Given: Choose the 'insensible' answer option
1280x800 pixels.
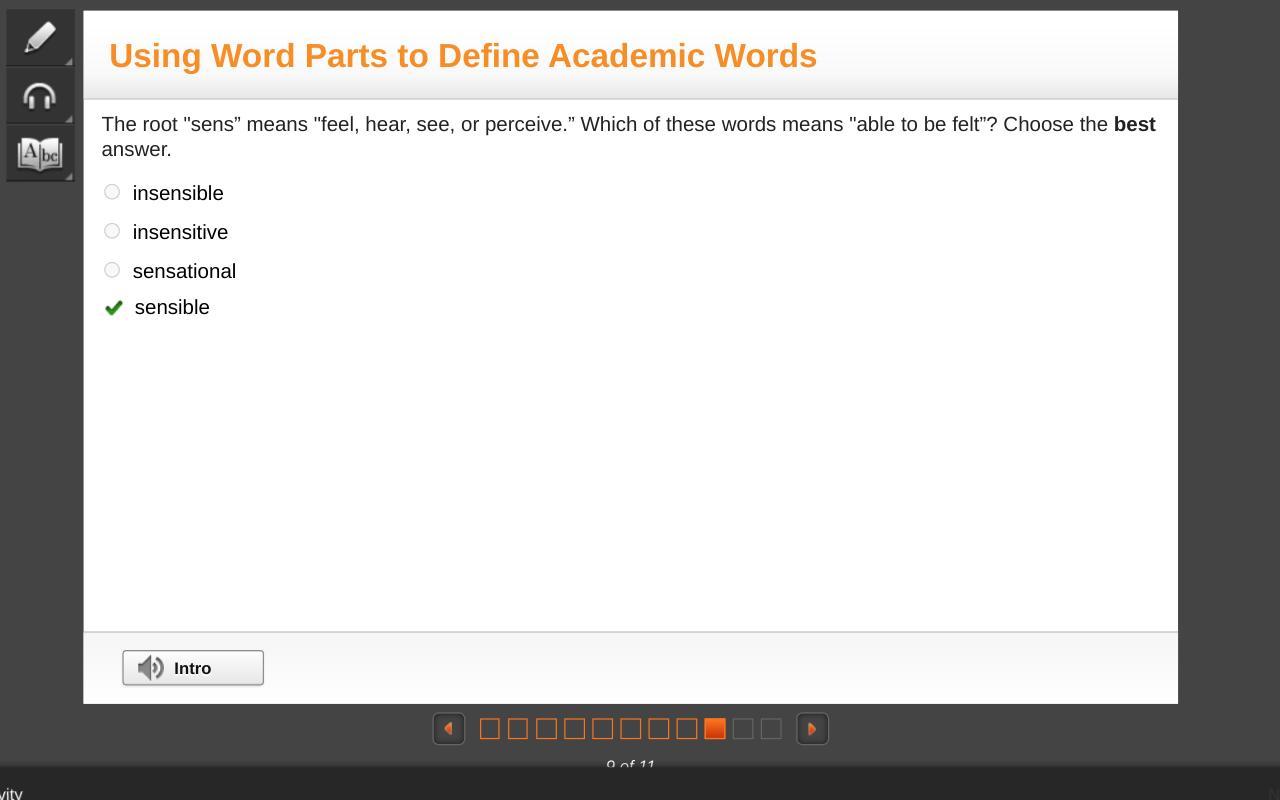Looking at the screenshot, I should tap(112, 192).
